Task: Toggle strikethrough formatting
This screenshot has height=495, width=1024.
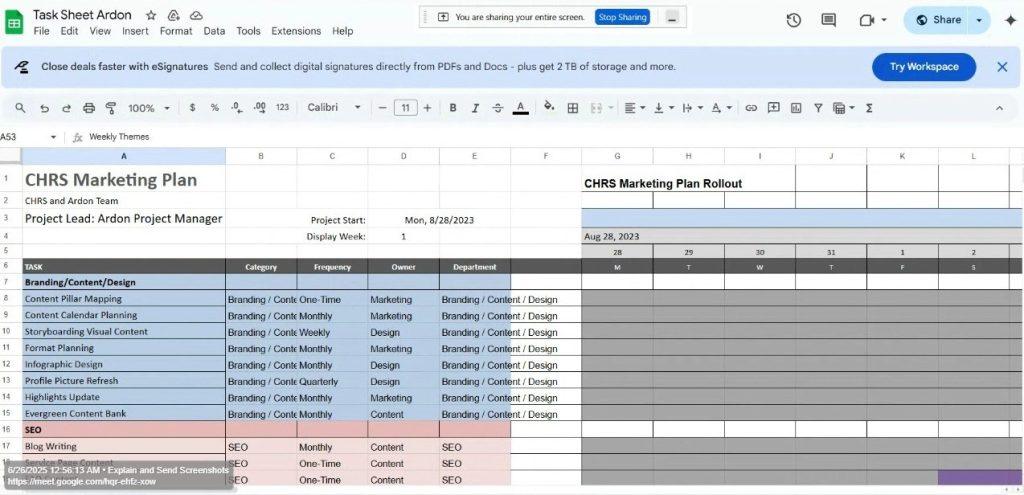Action: (497, 108)
